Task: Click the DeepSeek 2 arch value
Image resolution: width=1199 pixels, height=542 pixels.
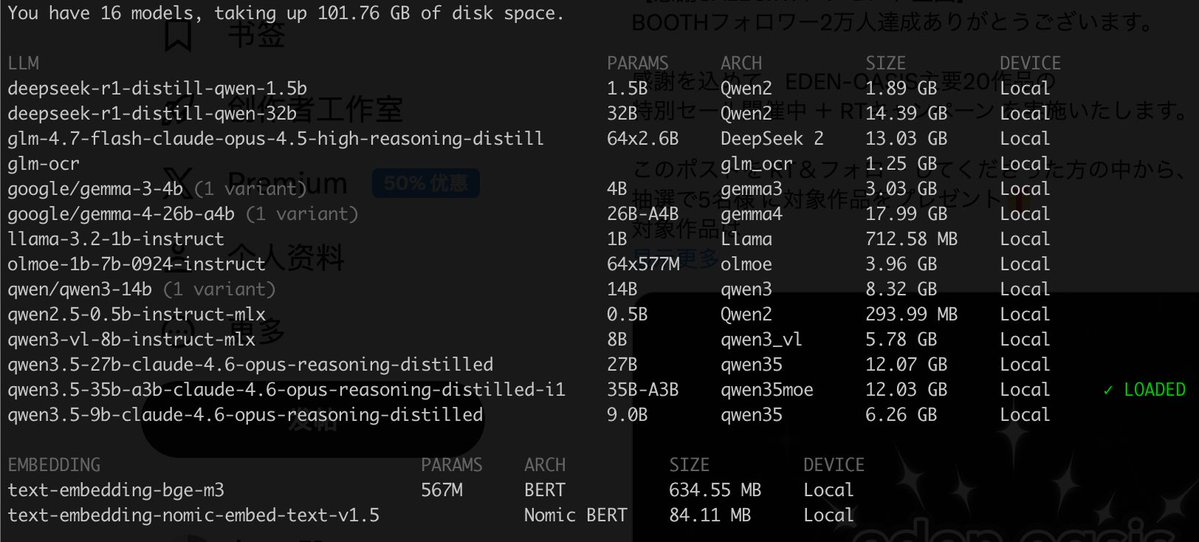Action: tap(772, 138)
